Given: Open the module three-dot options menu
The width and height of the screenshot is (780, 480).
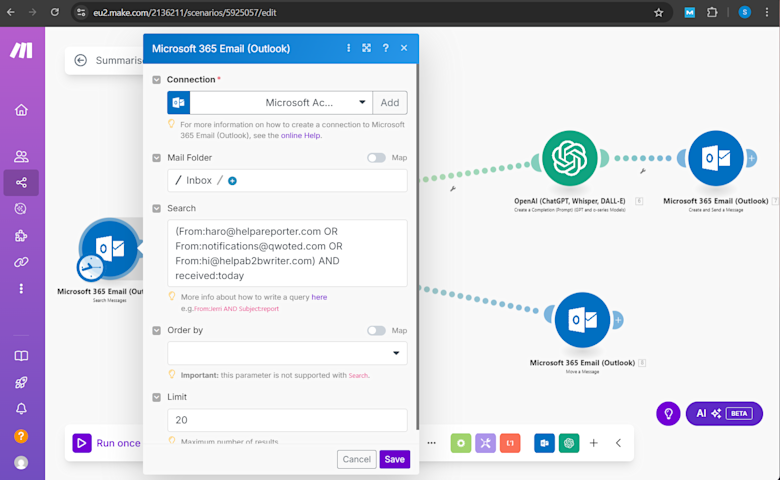Looking at the screenshot, I should pos(348,48).
